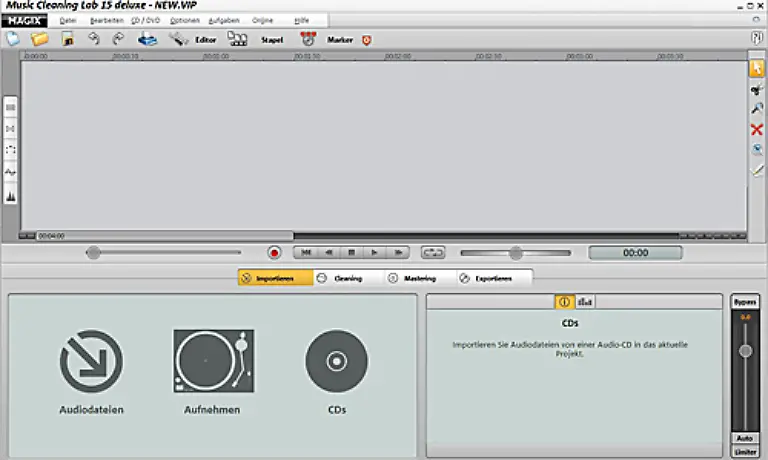Jump to start with skip-back button

click(x=306, y=253)
